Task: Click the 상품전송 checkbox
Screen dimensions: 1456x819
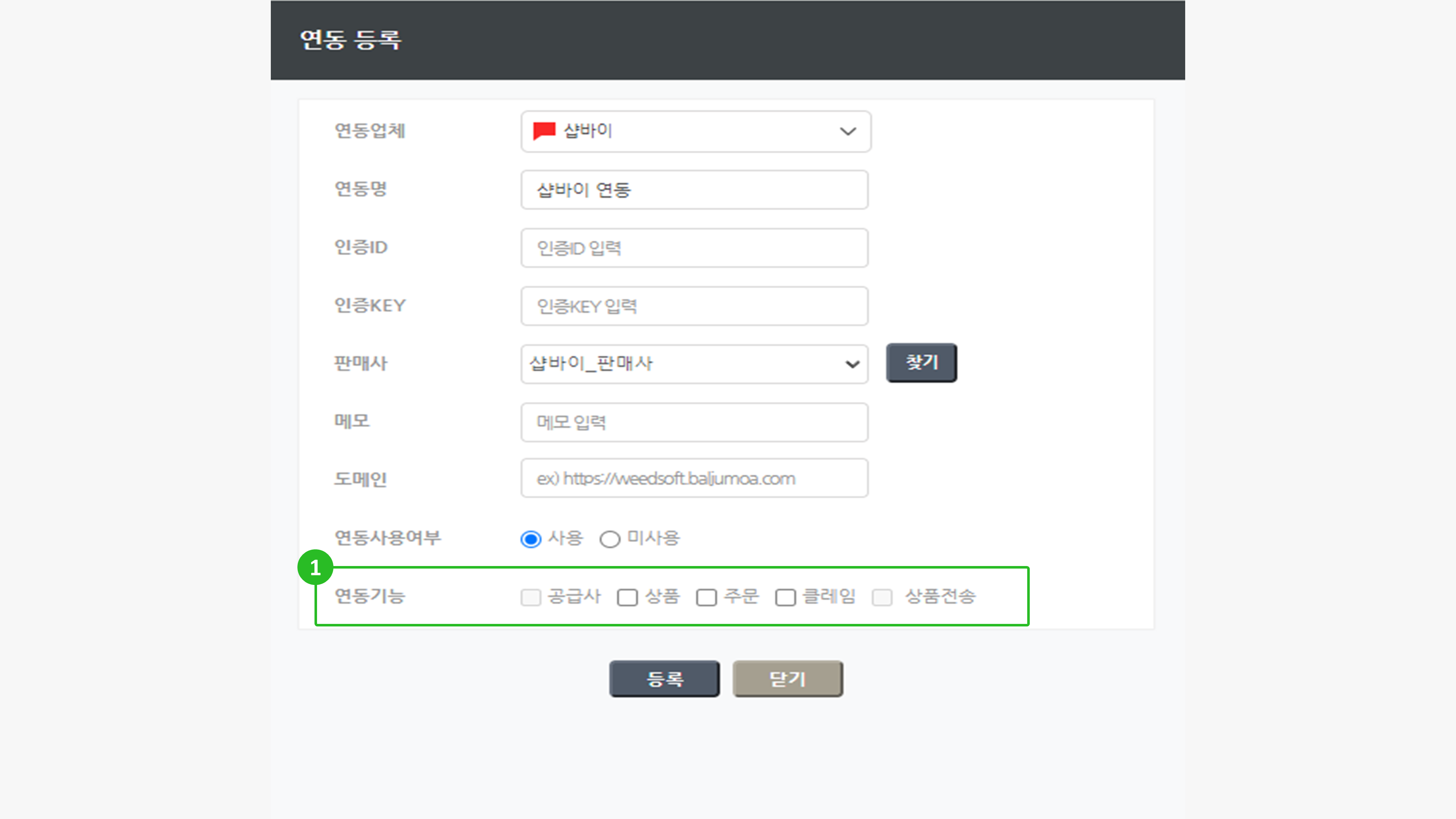Action: click(882, 597)
